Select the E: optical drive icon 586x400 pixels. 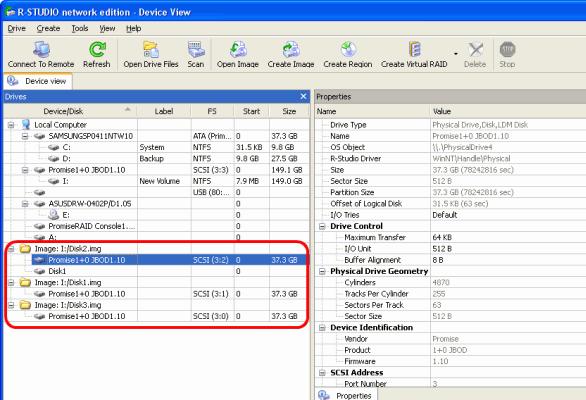point(53,215)
